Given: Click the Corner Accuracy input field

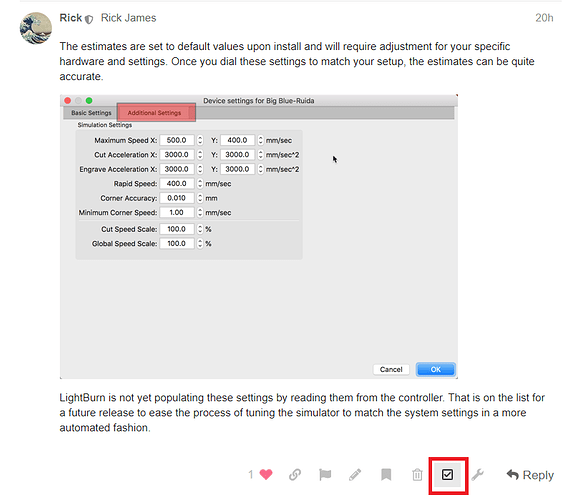Looking at the screenshot, I should click(177, 198).
